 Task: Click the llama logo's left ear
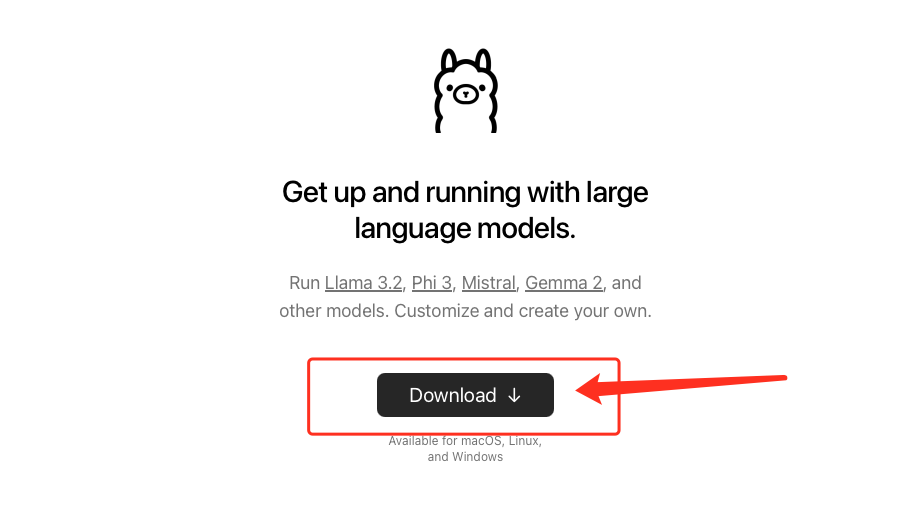448,60
